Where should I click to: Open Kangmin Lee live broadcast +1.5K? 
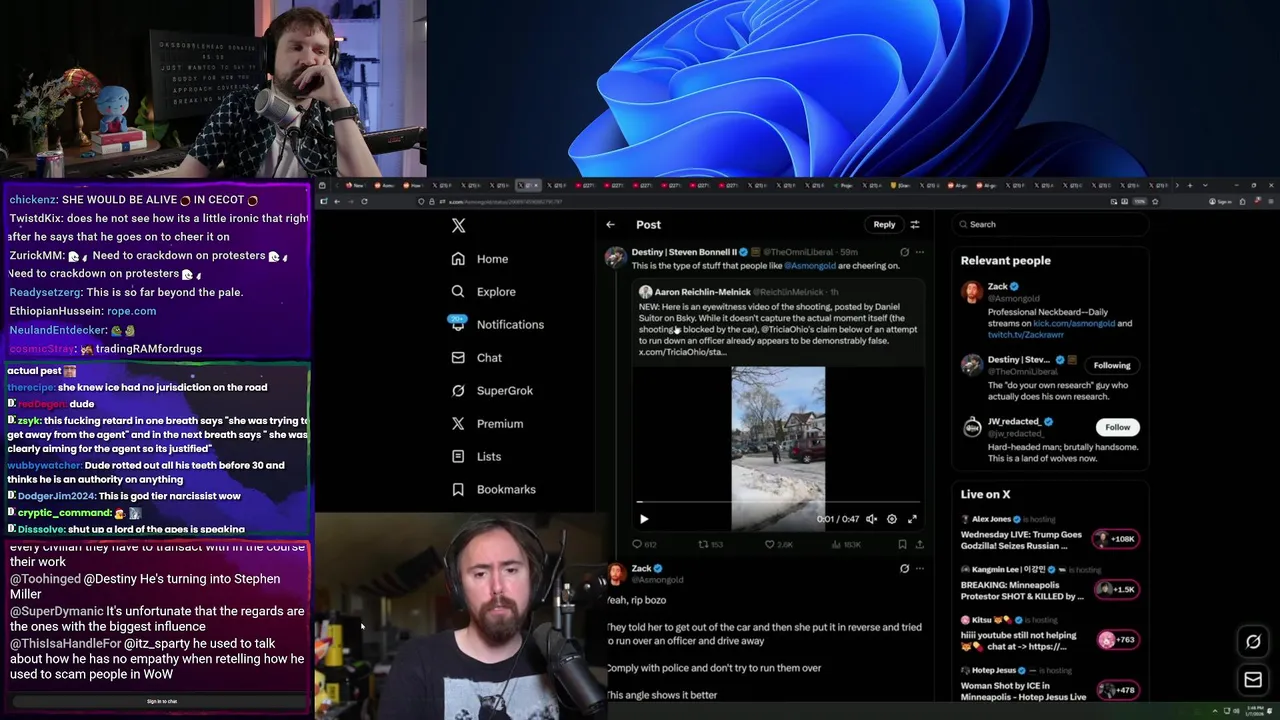pos(1049,585)
